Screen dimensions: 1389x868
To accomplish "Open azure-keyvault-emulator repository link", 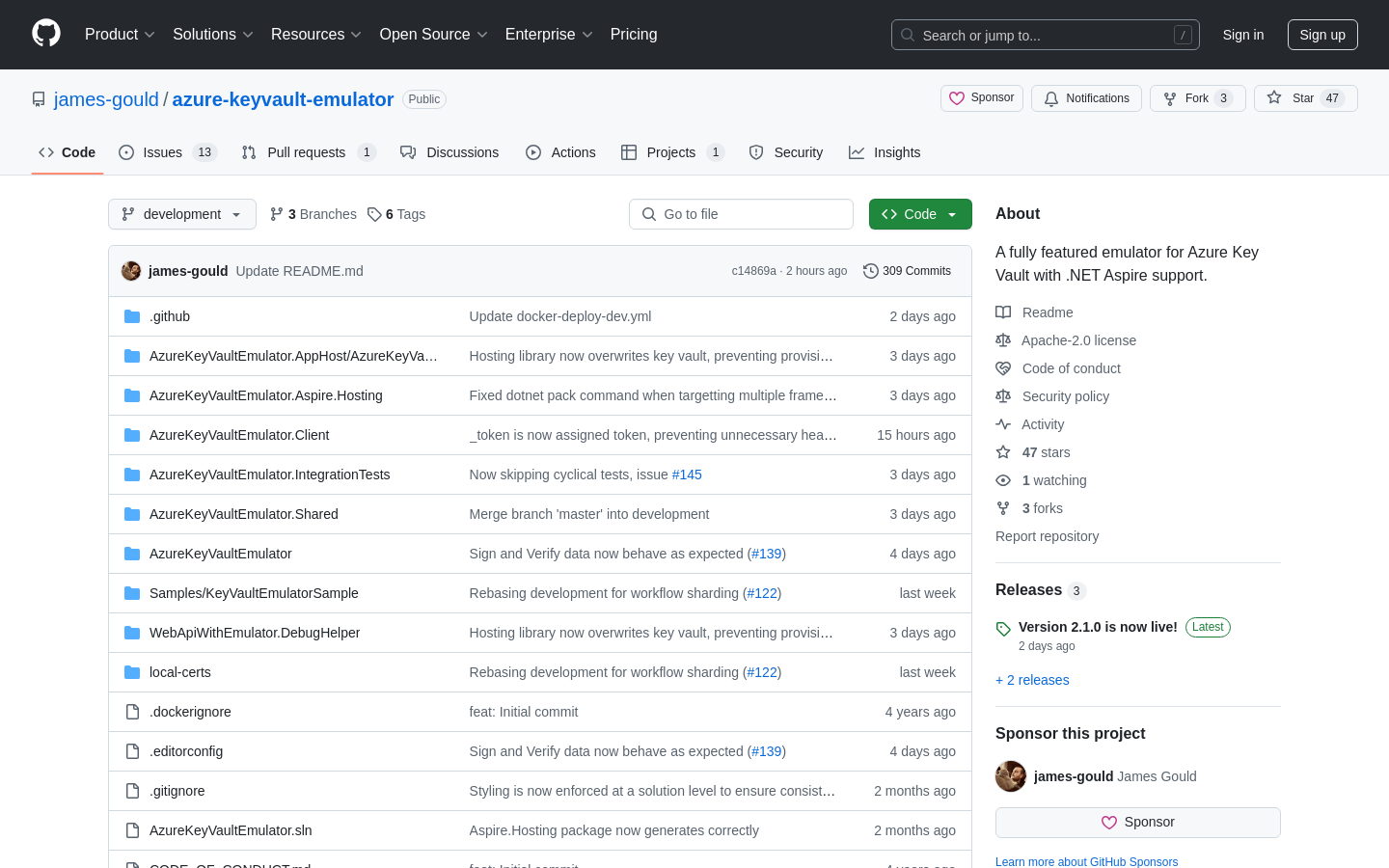I will pos(283,99).
